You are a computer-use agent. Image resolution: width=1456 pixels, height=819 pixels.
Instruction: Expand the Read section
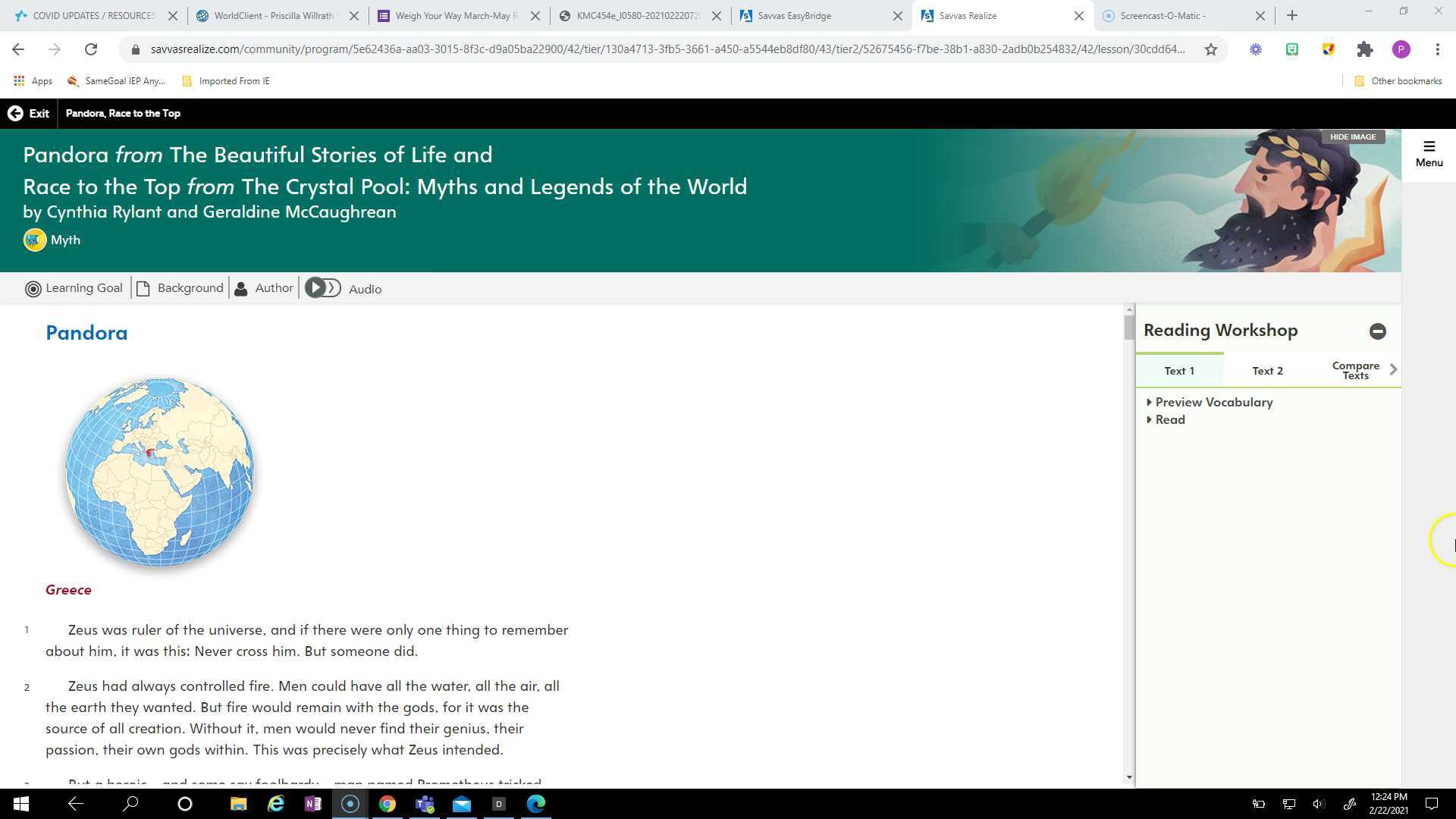pos(1169,420)
